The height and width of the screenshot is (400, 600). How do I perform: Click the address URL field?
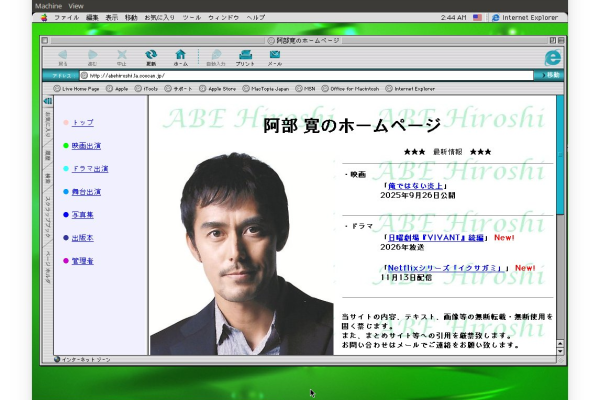tap(306, 75)
